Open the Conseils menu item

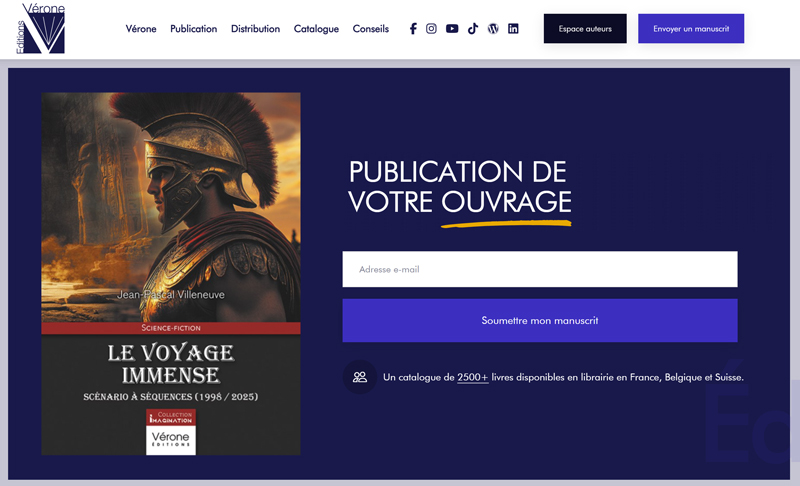click(370, 29)
